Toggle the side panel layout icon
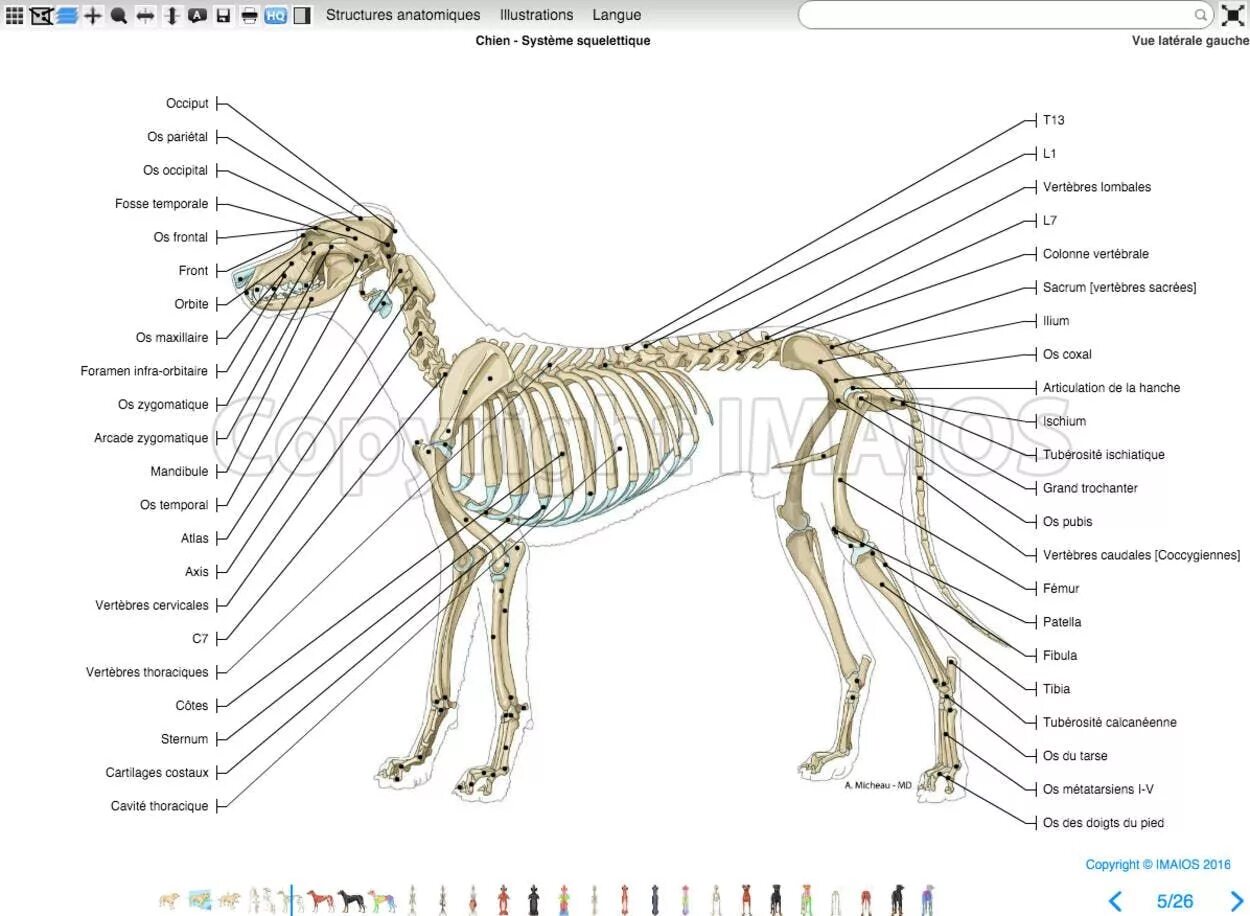Screen dimensions: 1250x916 [x=302, y=15]
